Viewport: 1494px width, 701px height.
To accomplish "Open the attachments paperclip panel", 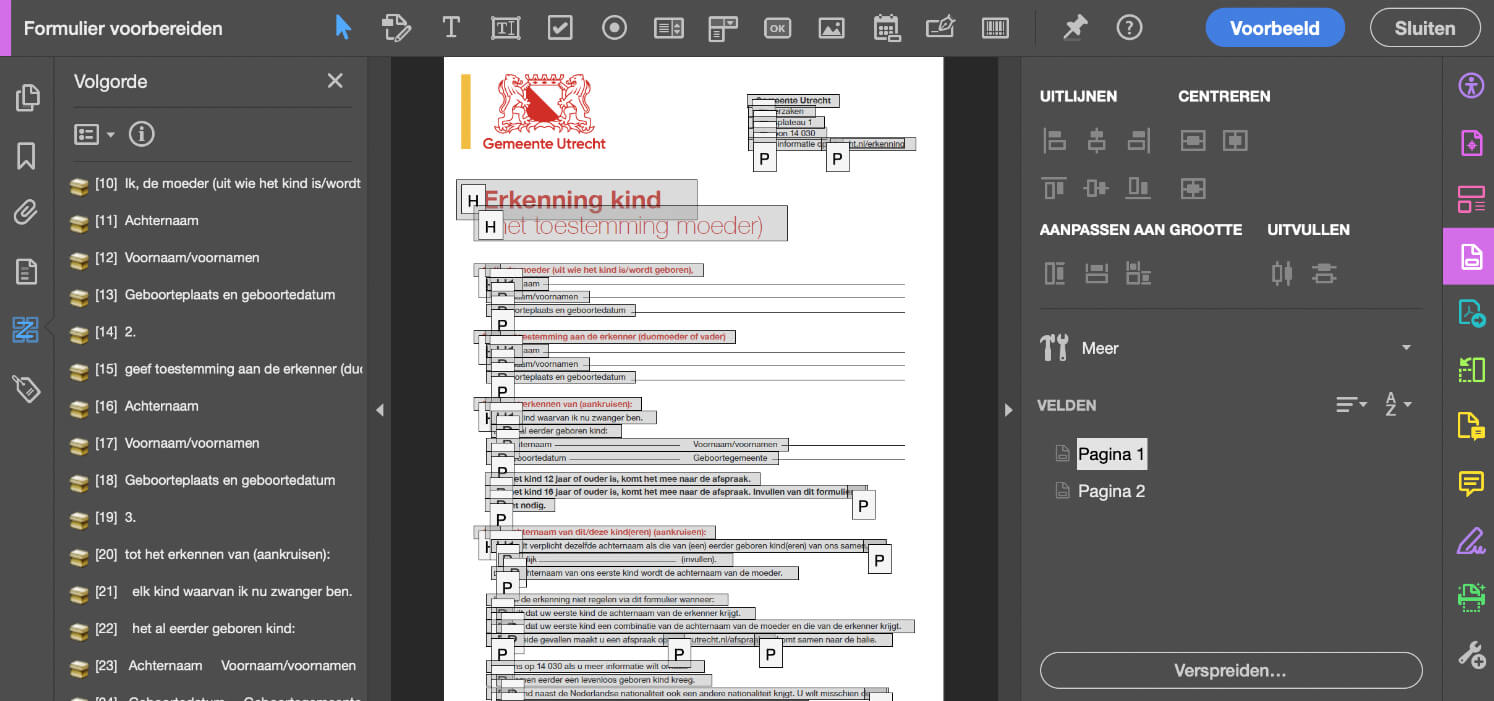I will coord(26,213).
